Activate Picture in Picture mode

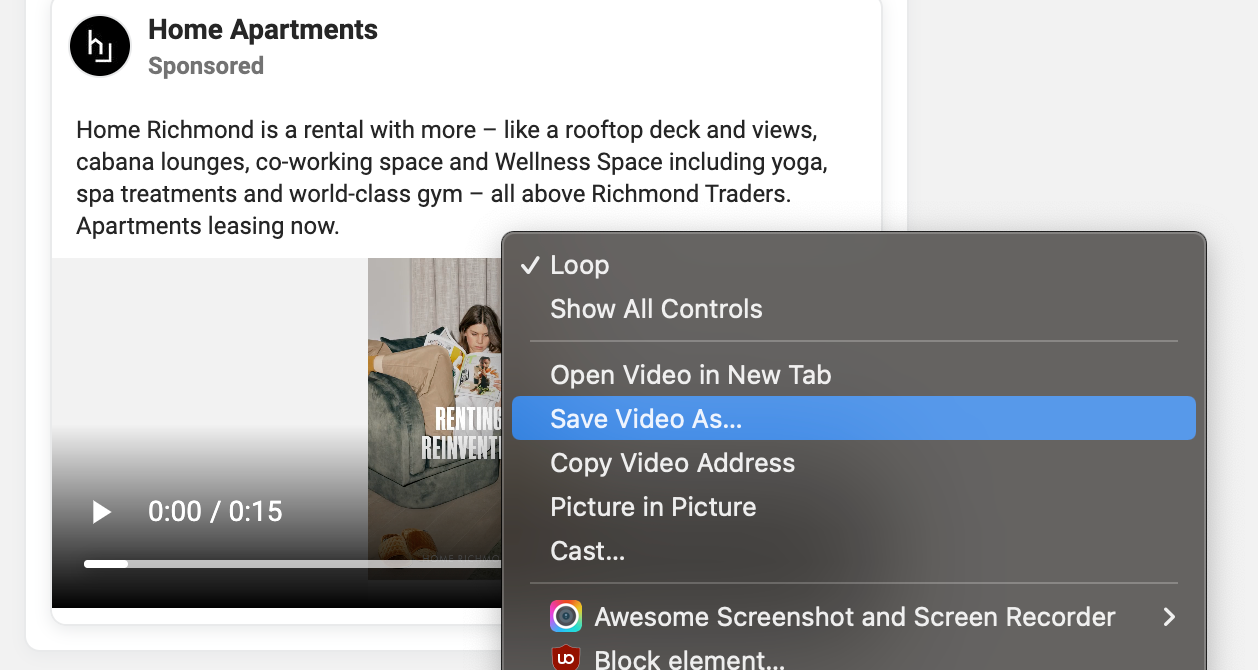pyautogui.click(x=653, y=507)
